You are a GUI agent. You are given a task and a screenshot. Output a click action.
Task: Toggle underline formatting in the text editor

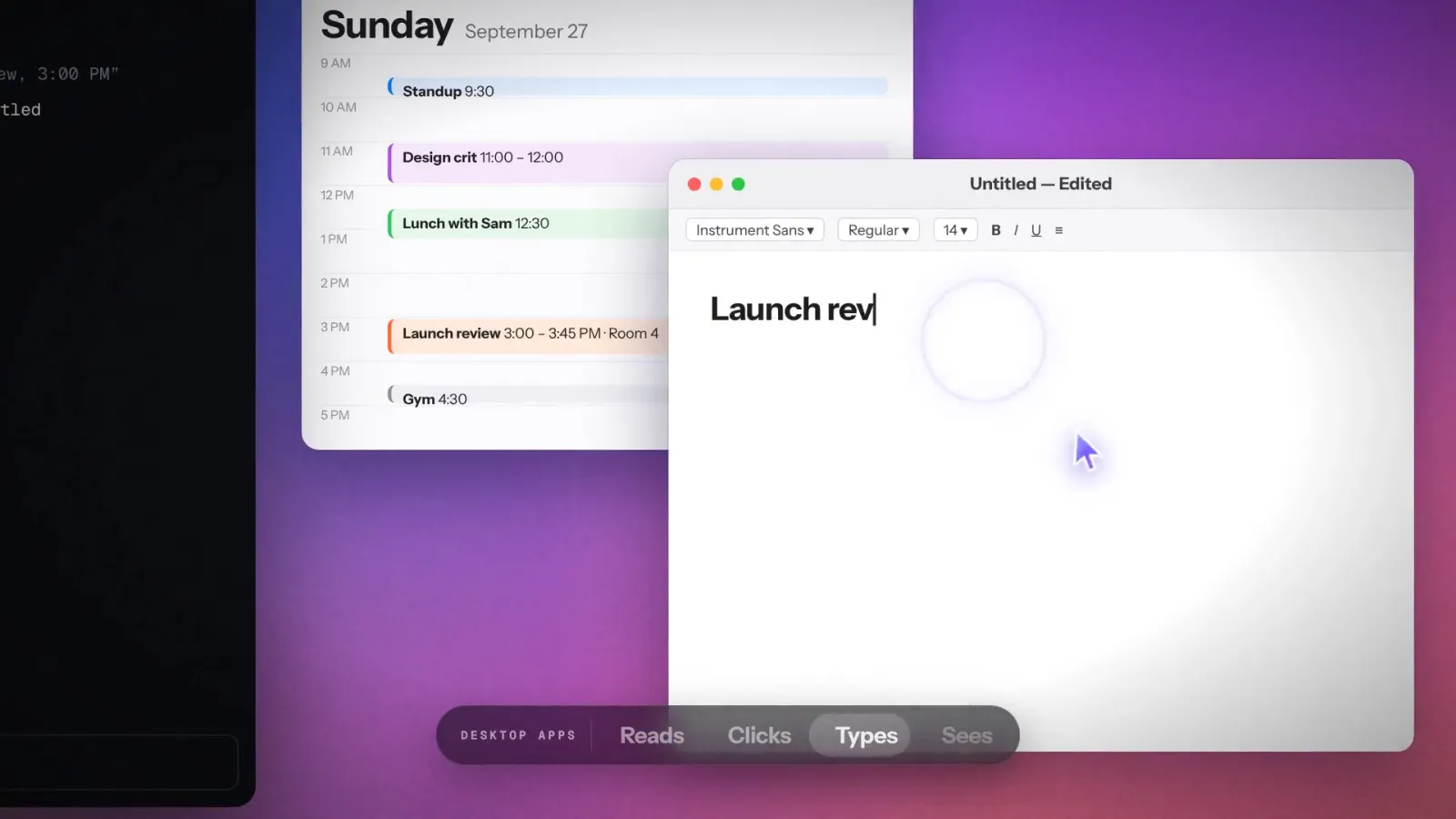(1036, 230)
